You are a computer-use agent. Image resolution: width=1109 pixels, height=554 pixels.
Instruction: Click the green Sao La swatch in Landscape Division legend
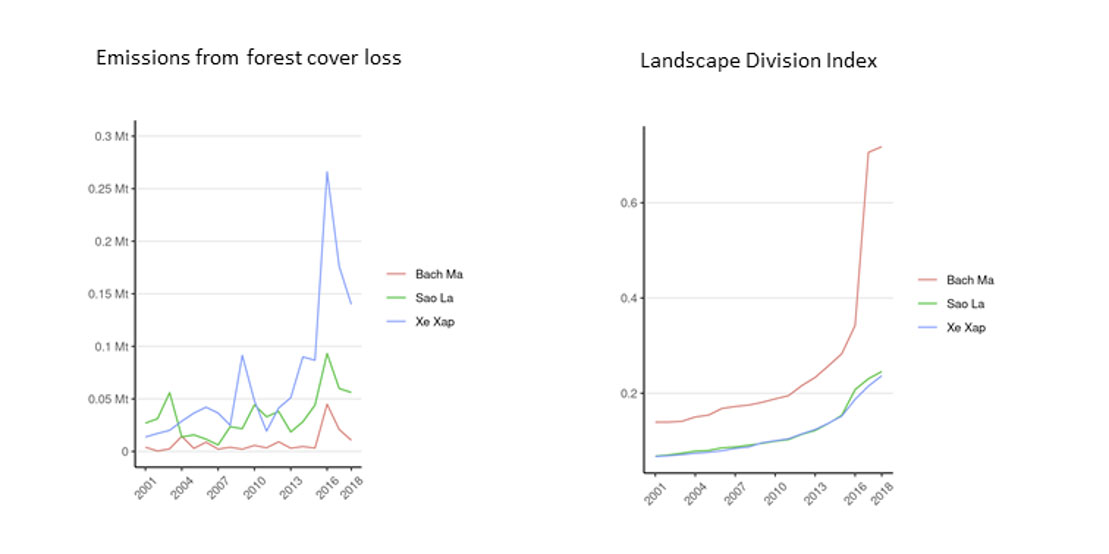pyautogui.click(x=928, y=304)
